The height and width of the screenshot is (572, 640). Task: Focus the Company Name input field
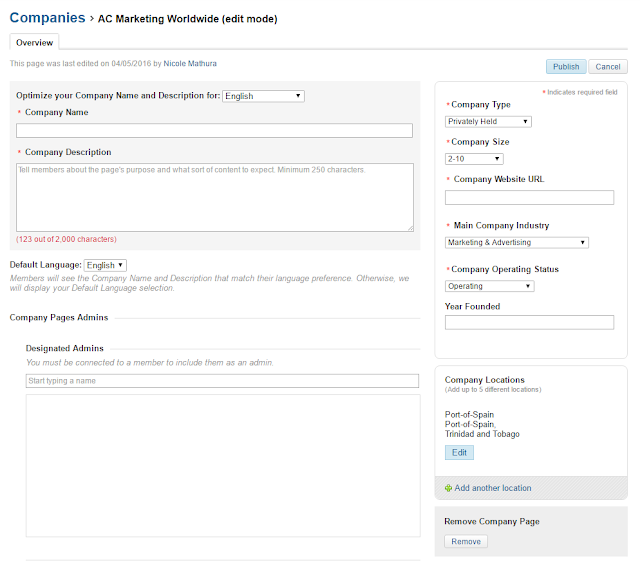[x=214, y=131]
